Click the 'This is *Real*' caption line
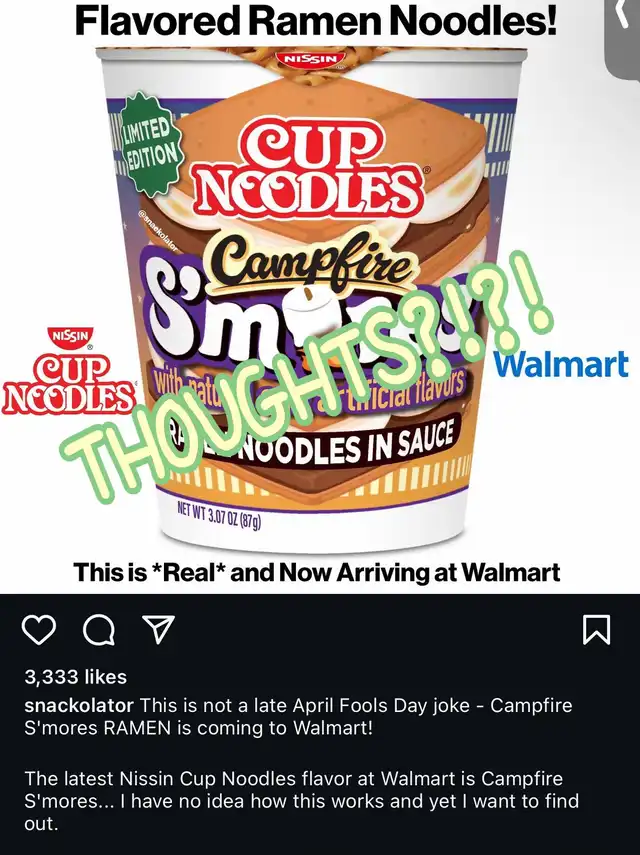 tap(317, 572)
